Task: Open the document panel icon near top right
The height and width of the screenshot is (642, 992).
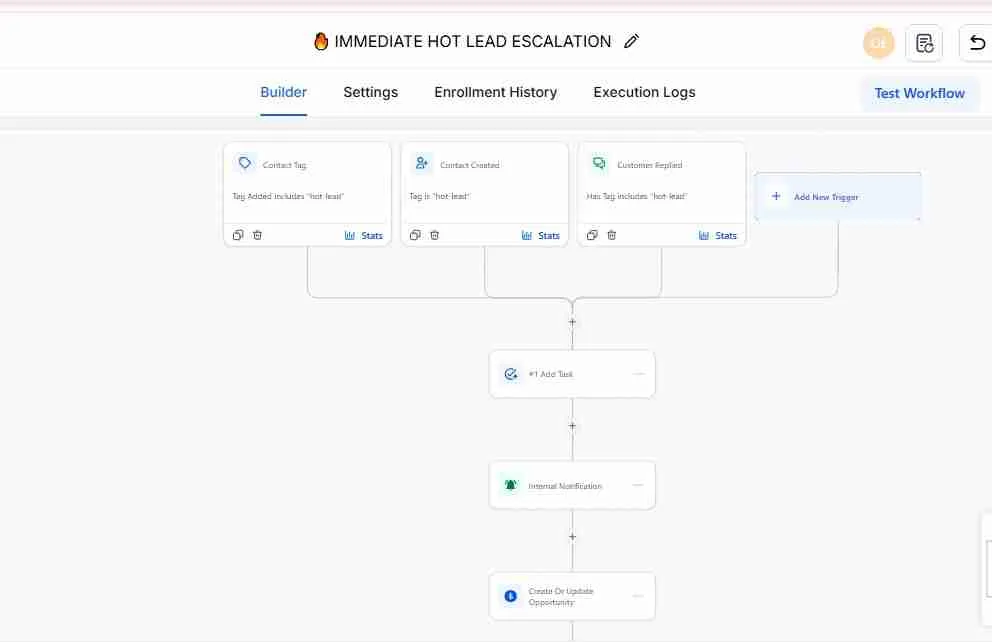Action: tap(924, 43)
